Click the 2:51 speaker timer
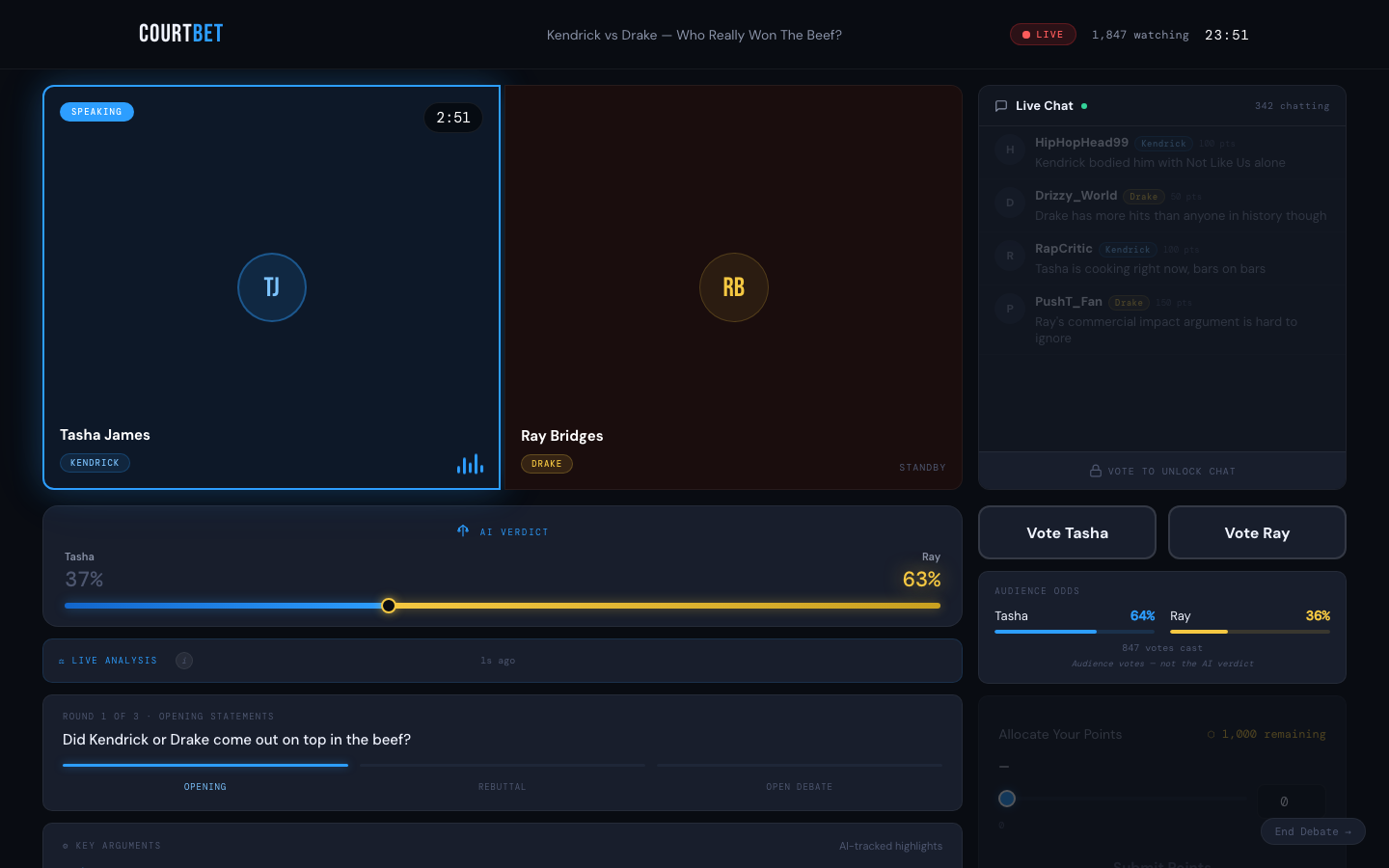This screenshot has height=868, width=1389. click(453, 118)
